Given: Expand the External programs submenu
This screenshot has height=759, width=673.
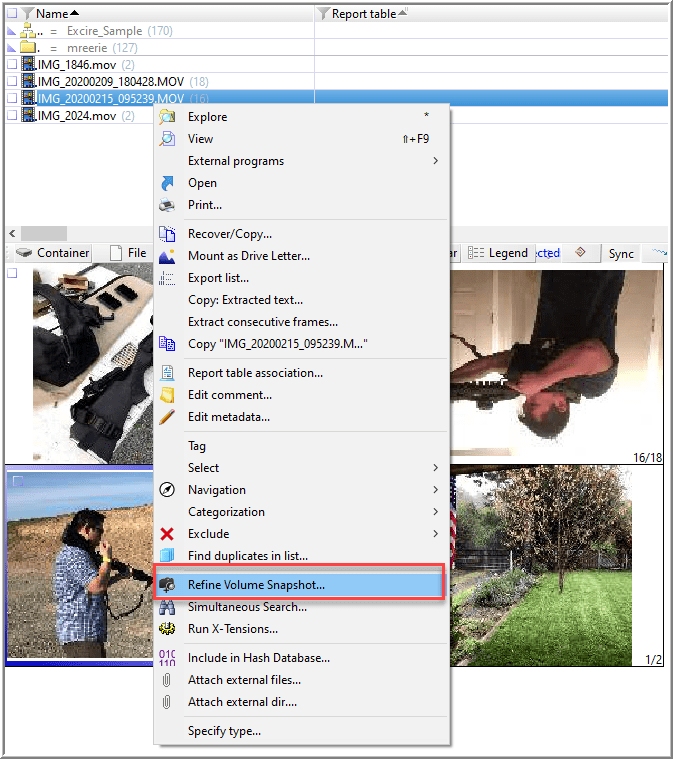Looking at the screenshot, I should click(435, 161).
